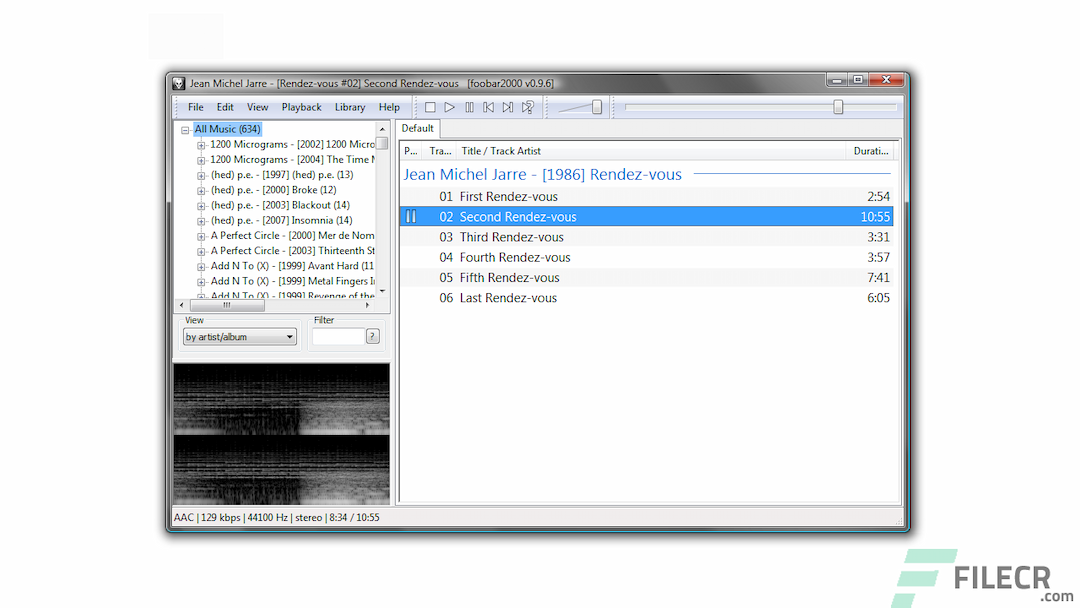Switch to the Default playlist tab
Screen dimensions: 1080x608
417,128
